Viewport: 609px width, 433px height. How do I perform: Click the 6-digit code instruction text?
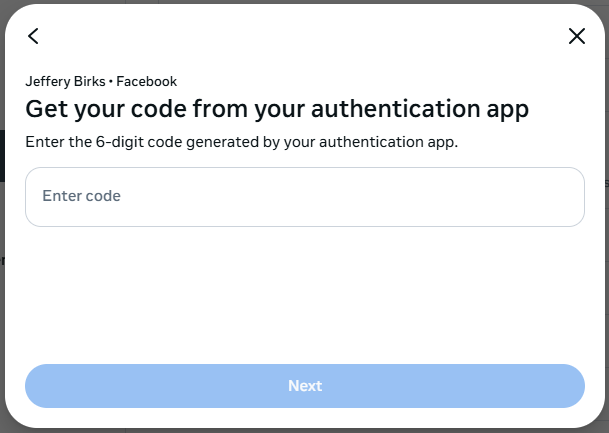tap(241, 142)
